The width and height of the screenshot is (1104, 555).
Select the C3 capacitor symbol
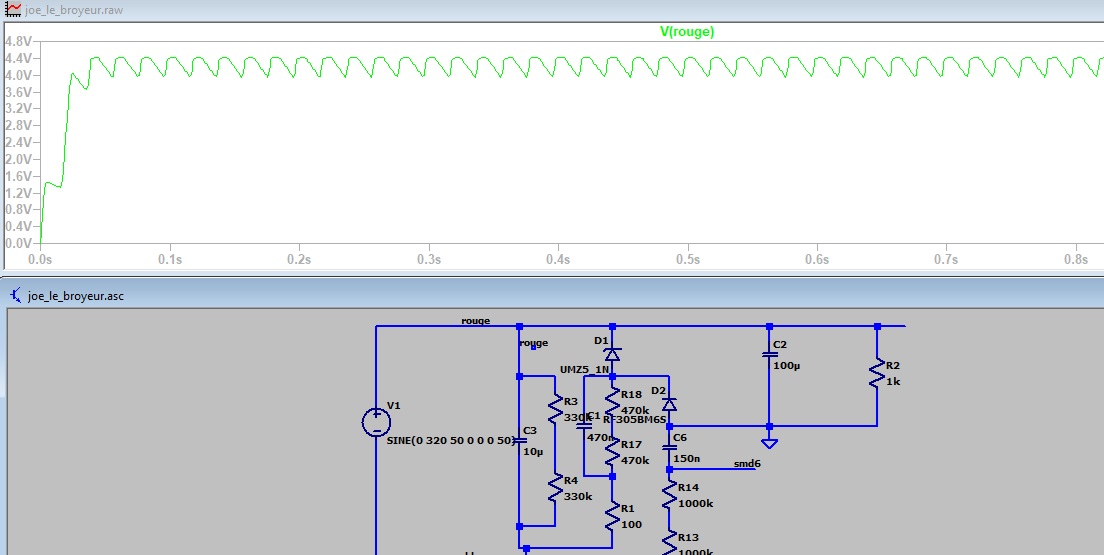(519, 441)
